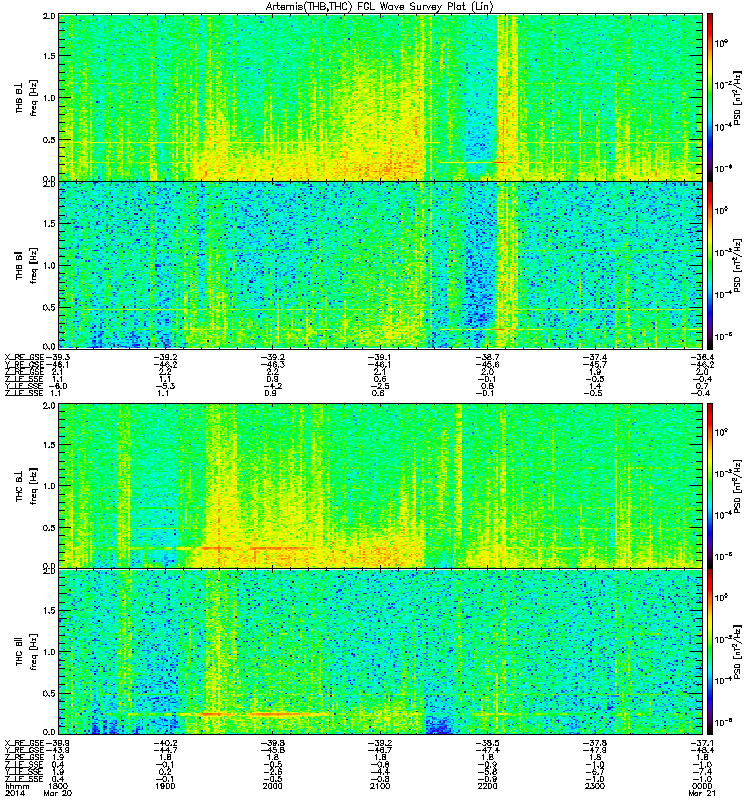
Task: Click the '2300' time tick label
Action: (x=595, y=786)
